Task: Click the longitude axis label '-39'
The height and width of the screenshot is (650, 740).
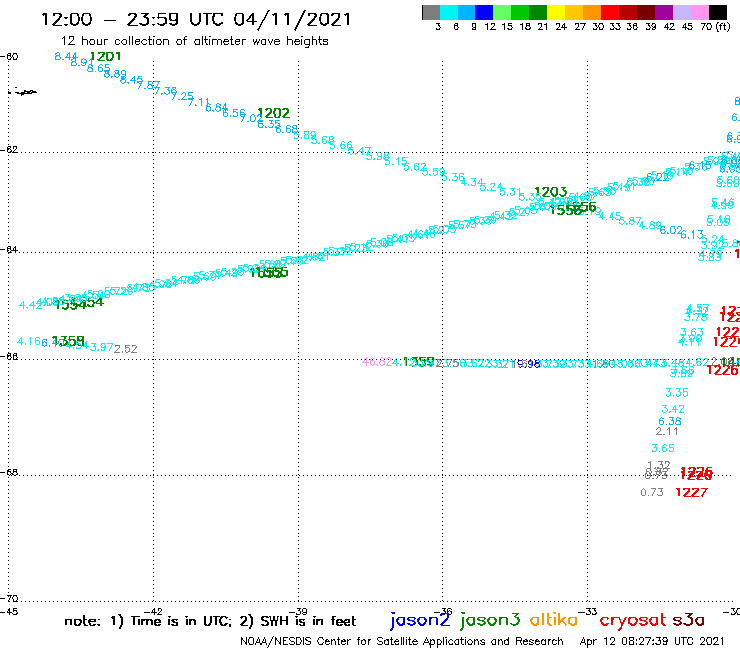Action: tap(299, 612)
